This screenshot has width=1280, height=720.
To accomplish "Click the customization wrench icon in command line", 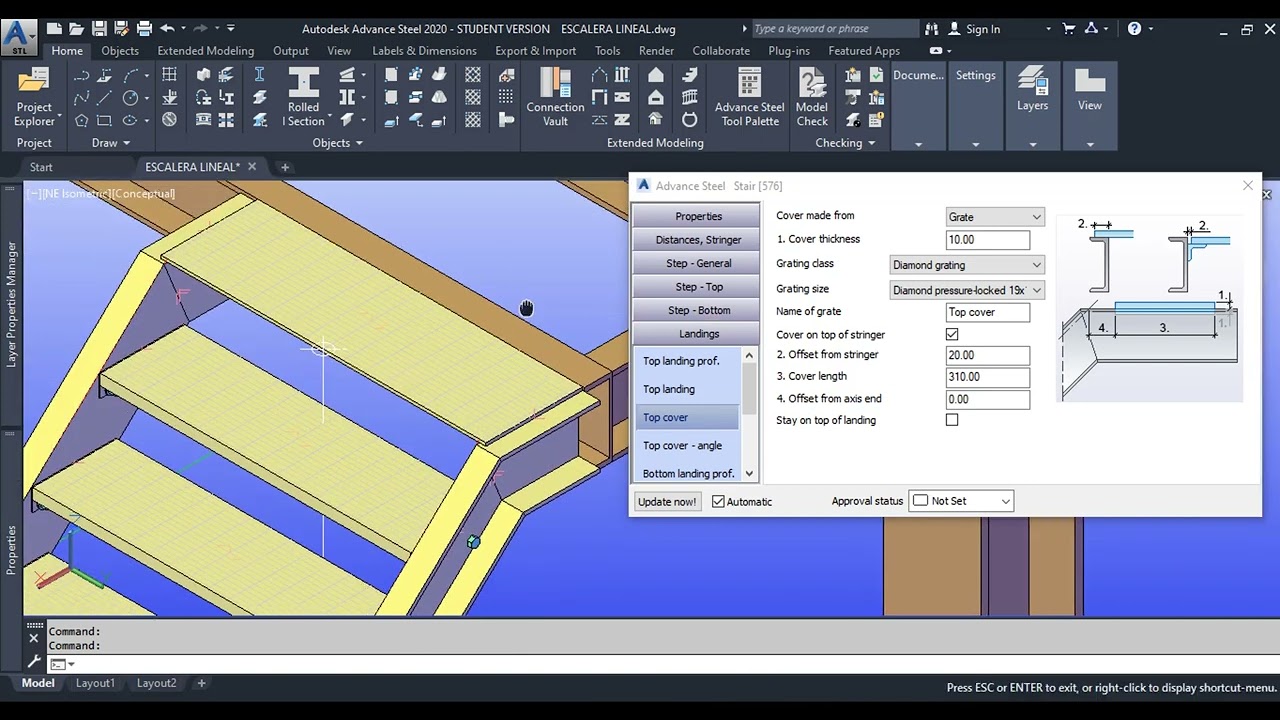I will pyautogui.click(x=34, y=662).
